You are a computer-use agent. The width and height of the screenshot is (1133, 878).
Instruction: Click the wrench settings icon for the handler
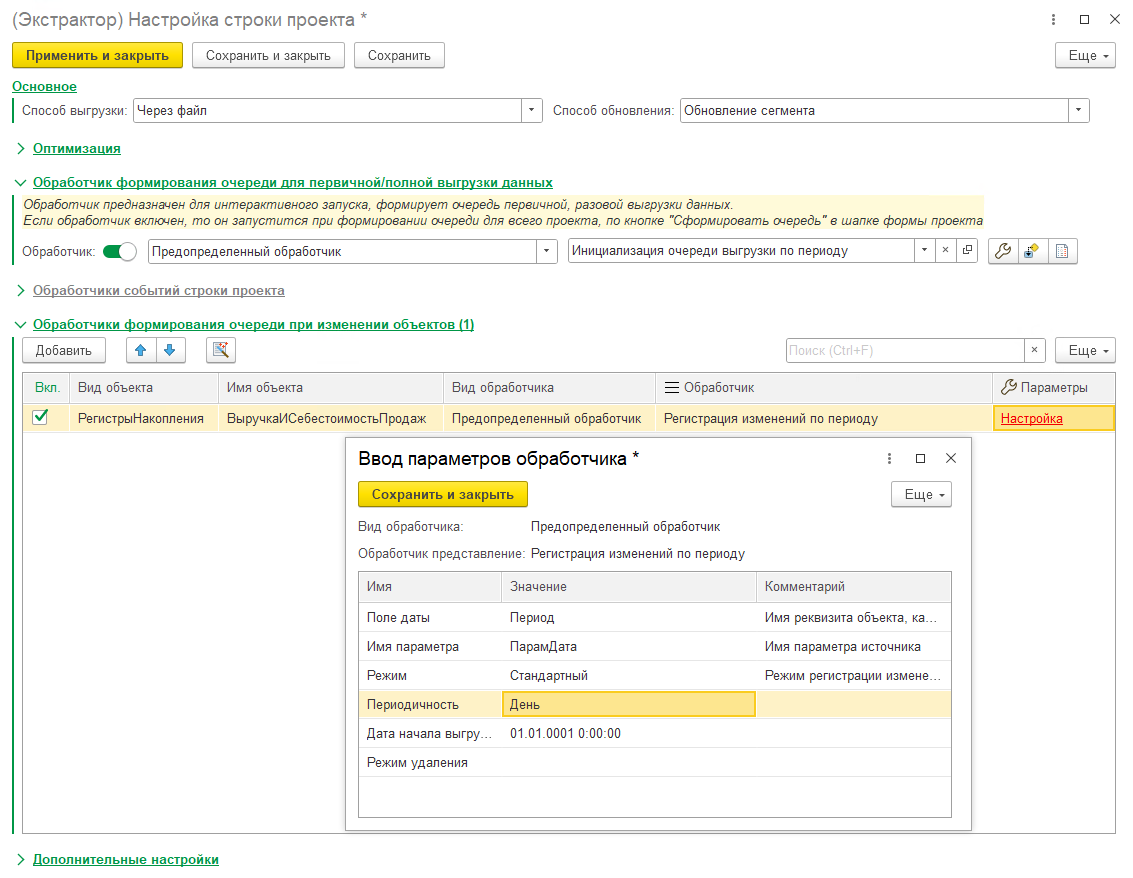coord(1003,251)
